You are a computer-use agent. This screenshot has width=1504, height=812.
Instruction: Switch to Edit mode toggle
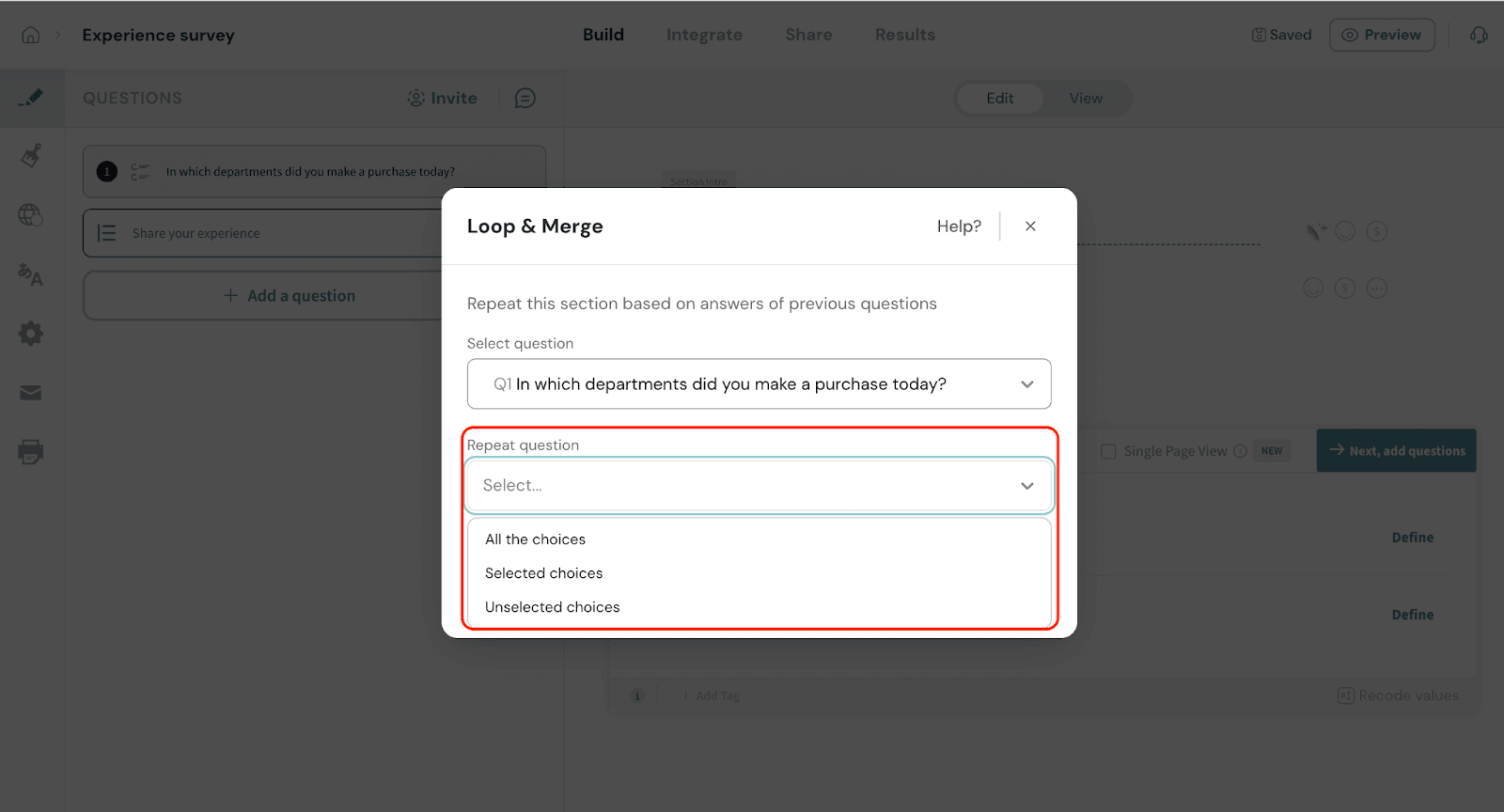click(x=999, y=99)
